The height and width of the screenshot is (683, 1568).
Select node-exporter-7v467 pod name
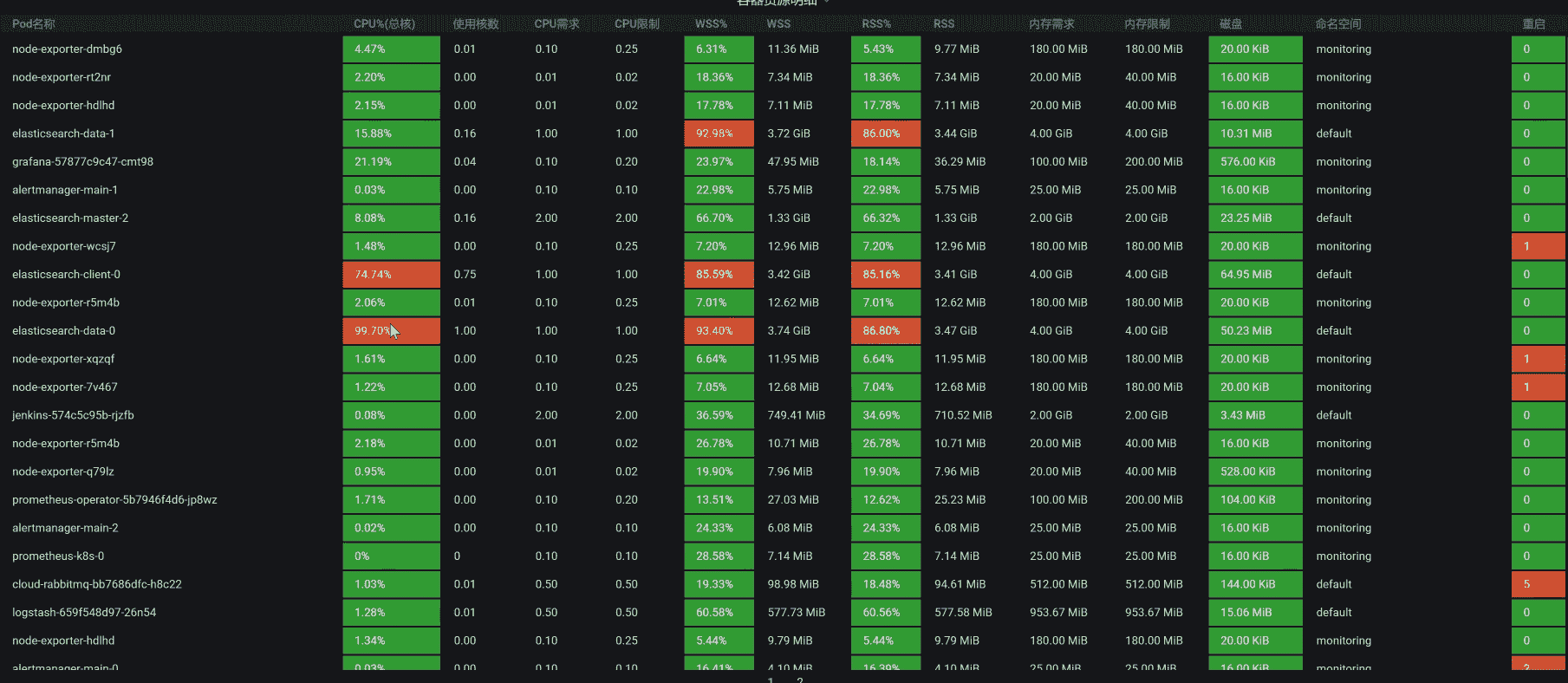(x=65, y=387)
